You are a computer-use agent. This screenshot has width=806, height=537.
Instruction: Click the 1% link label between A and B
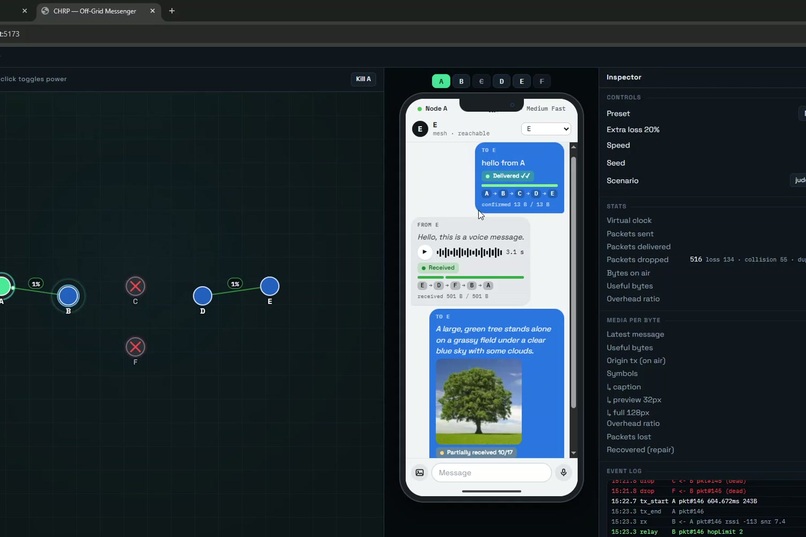coord(35,284)
